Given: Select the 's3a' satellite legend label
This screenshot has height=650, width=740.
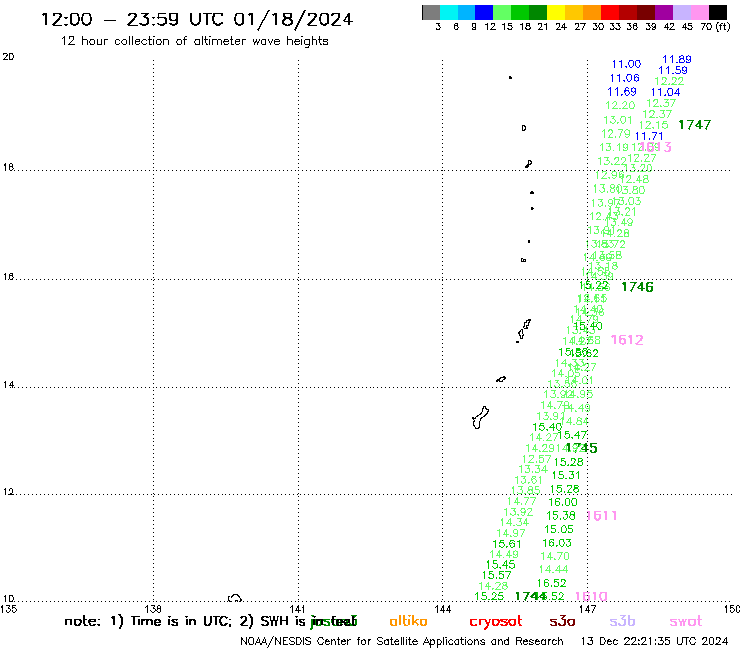Looking at the screenshot, I should (x=562, y=622).
